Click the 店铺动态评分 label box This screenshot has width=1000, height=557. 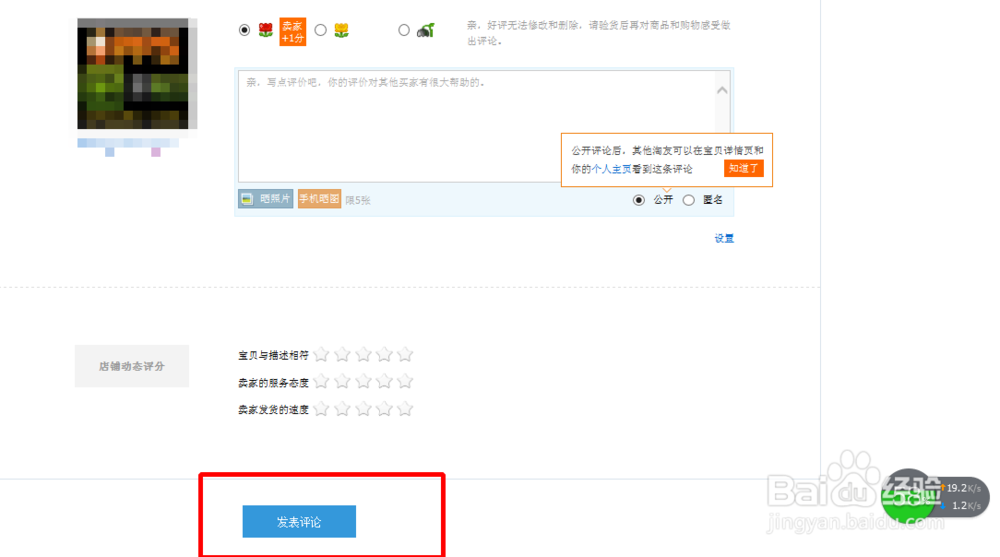pos(132,366)
